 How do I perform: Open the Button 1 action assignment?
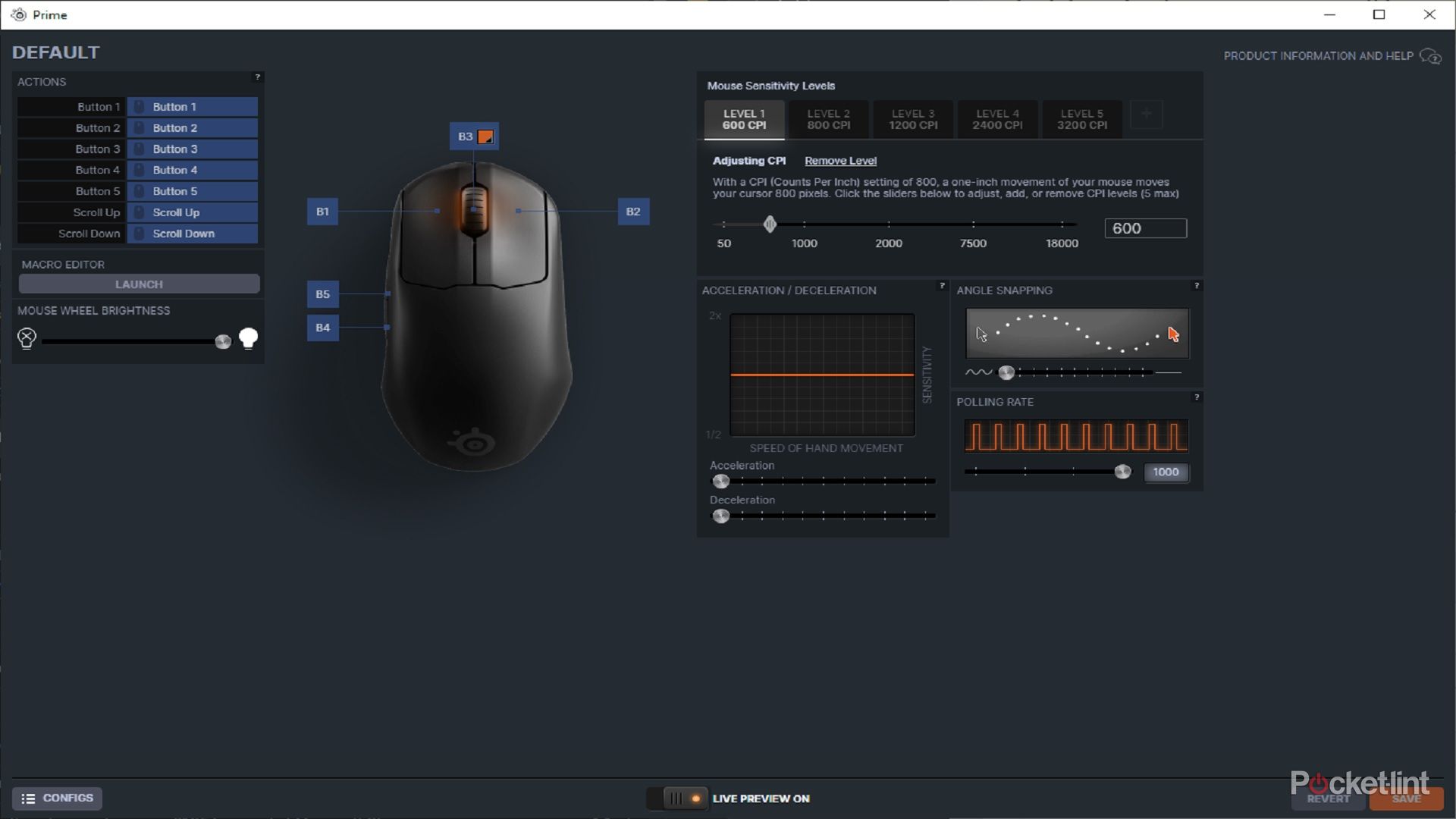[x=192, y=106]
